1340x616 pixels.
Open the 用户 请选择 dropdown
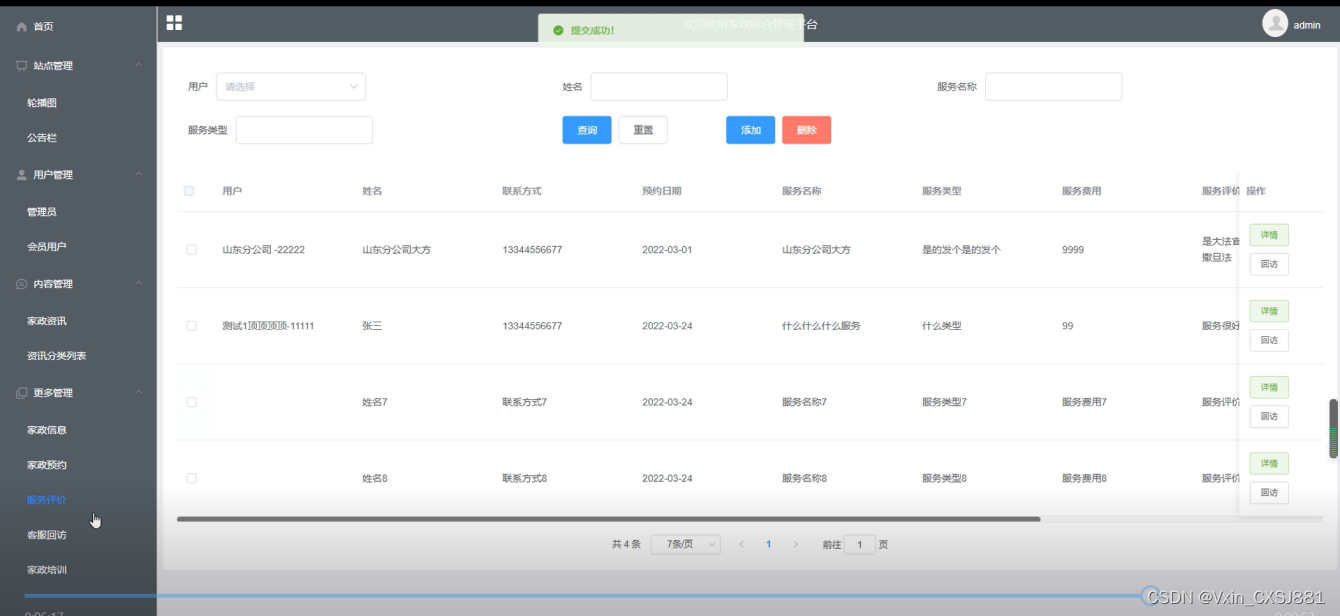coord(291,87)
